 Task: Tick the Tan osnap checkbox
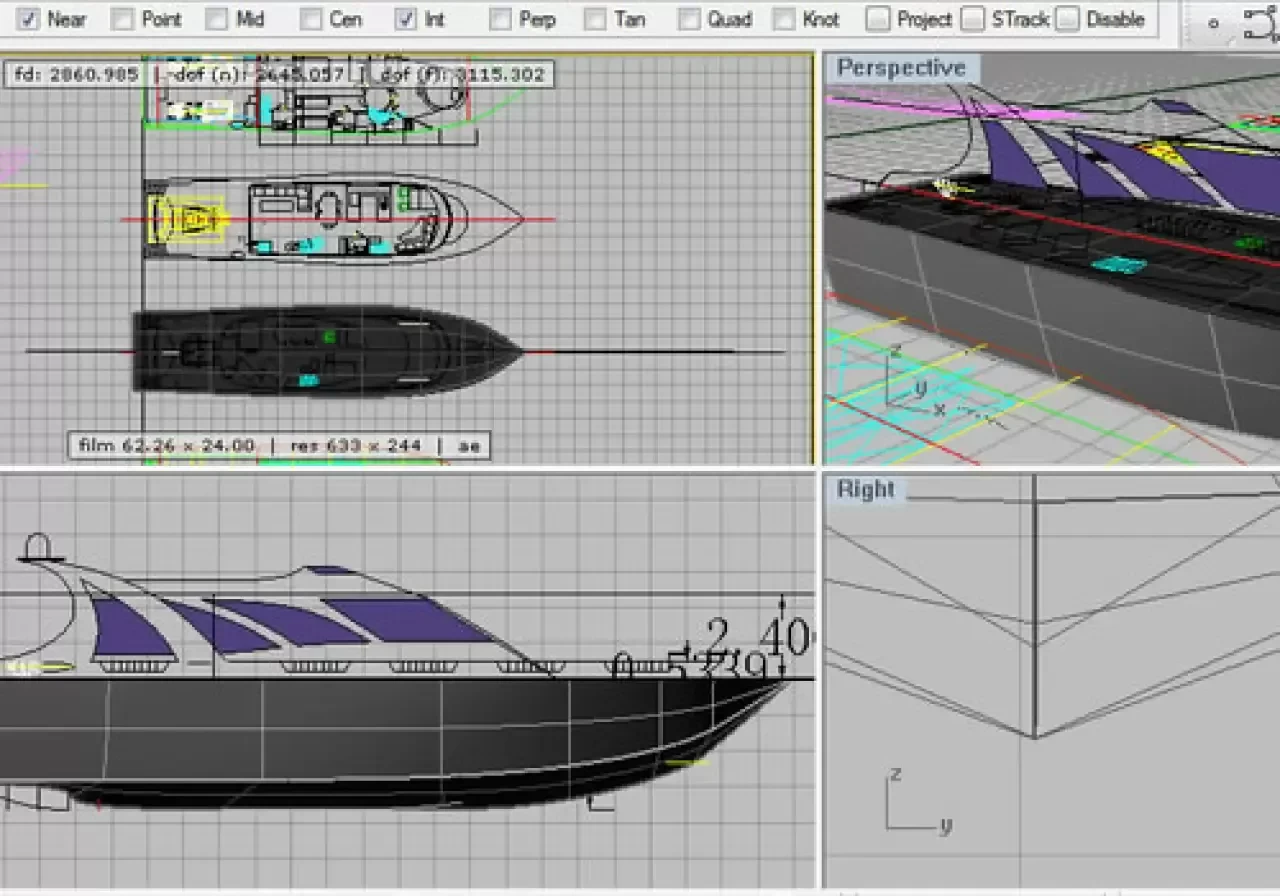595,19
